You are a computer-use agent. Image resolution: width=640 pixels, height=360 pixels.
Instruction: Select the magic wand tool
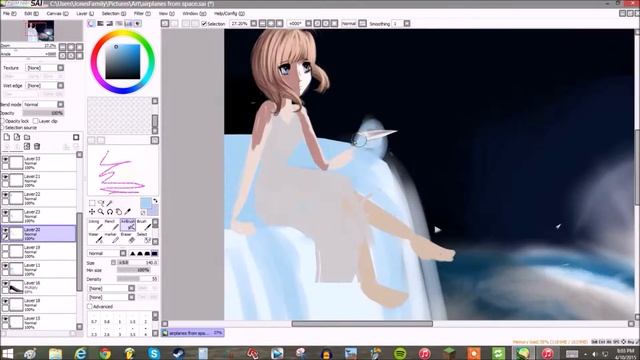[x=109, y=203]
